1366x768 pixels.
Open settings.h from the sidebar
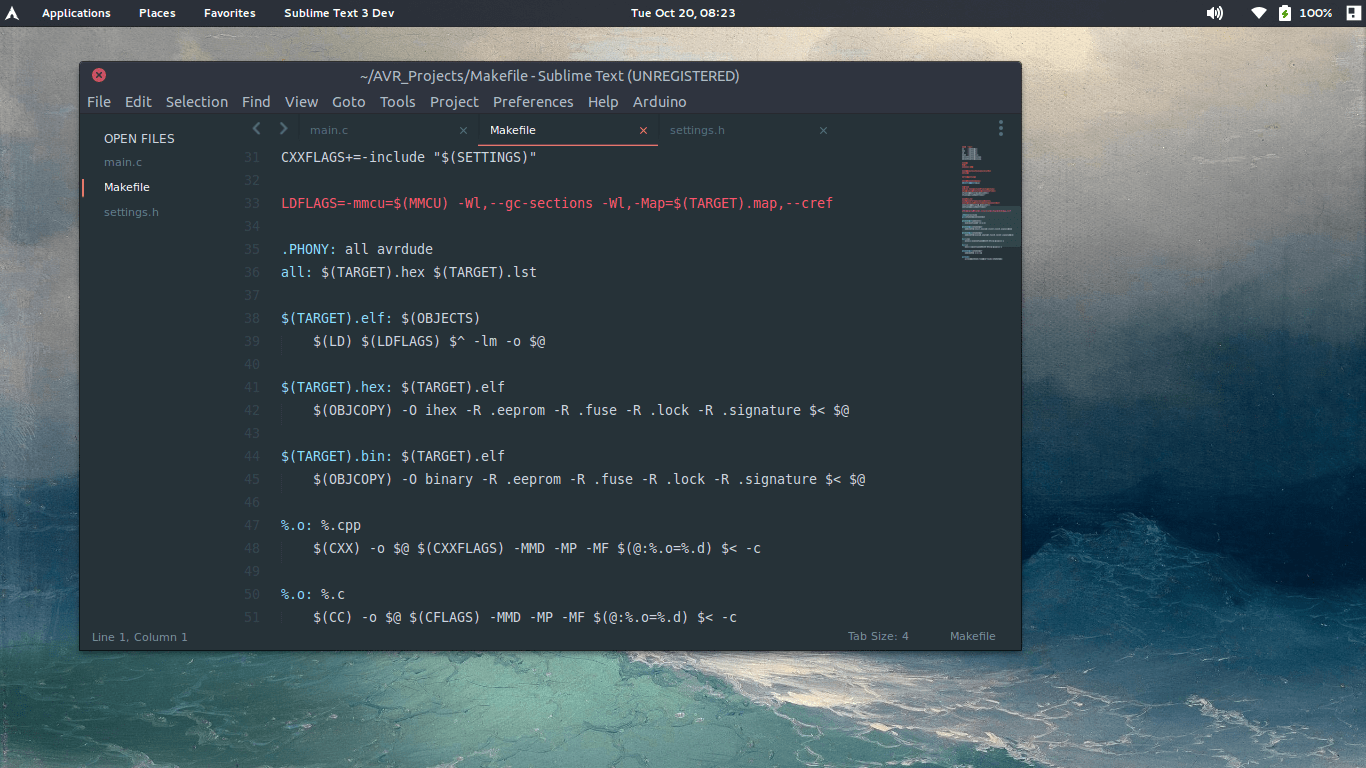[x=131, y=212]
